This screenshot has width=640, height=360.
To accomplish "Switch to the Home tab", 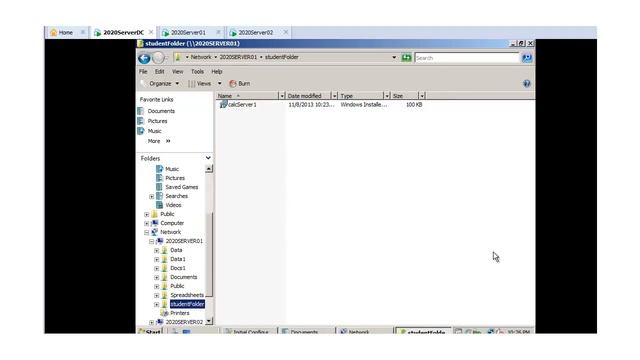I will point(65,32).
